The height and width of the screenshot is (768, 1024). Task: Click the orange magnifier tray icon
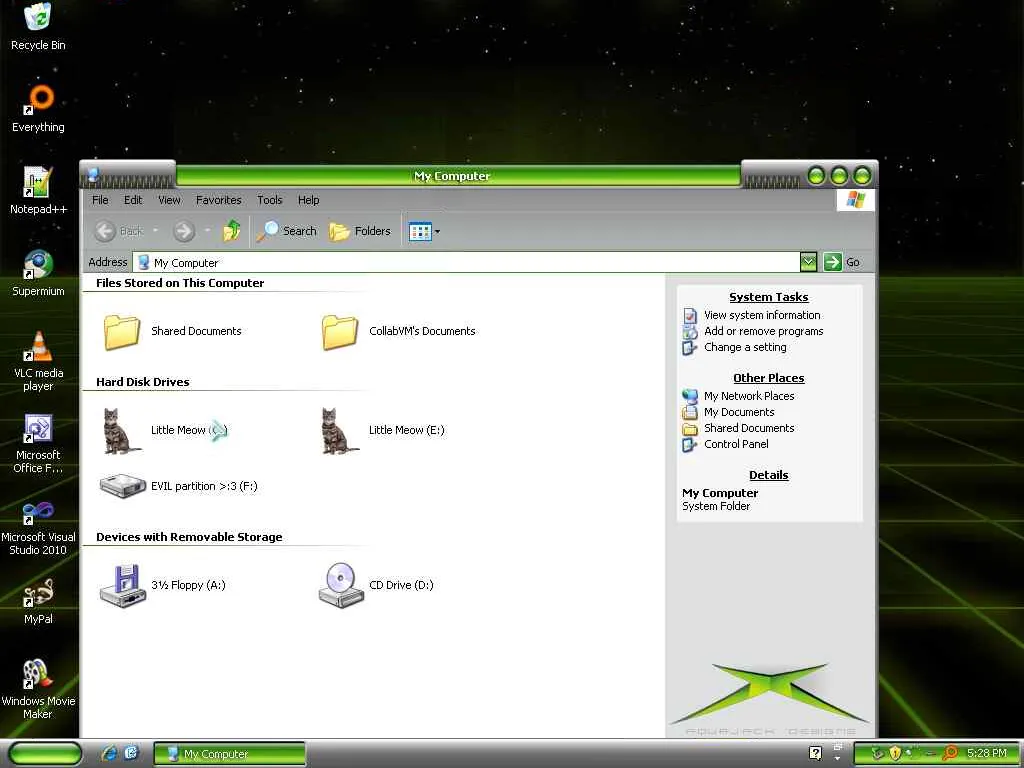(x=950, y=754)
